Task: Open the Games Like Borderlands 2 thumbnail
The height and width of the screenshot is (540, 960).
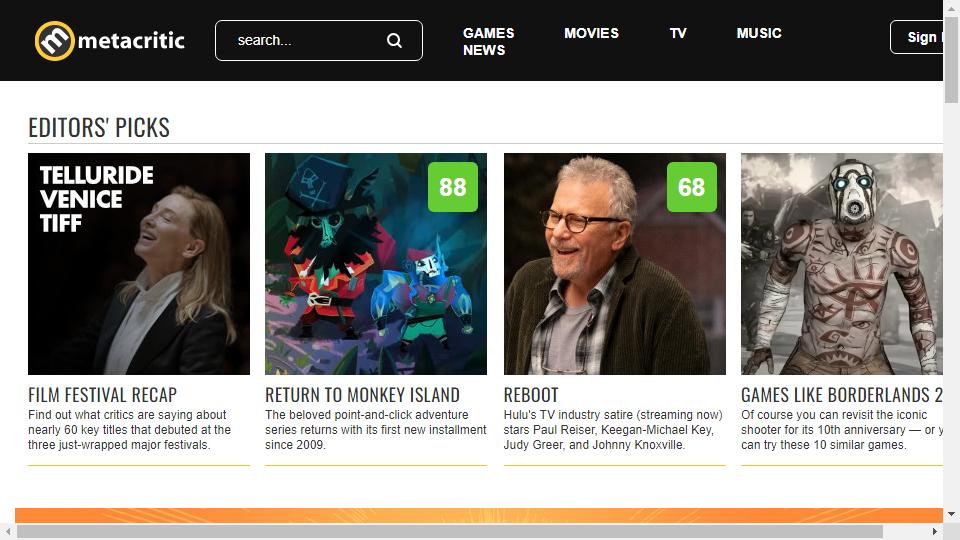Action: (x=842, y=264)
